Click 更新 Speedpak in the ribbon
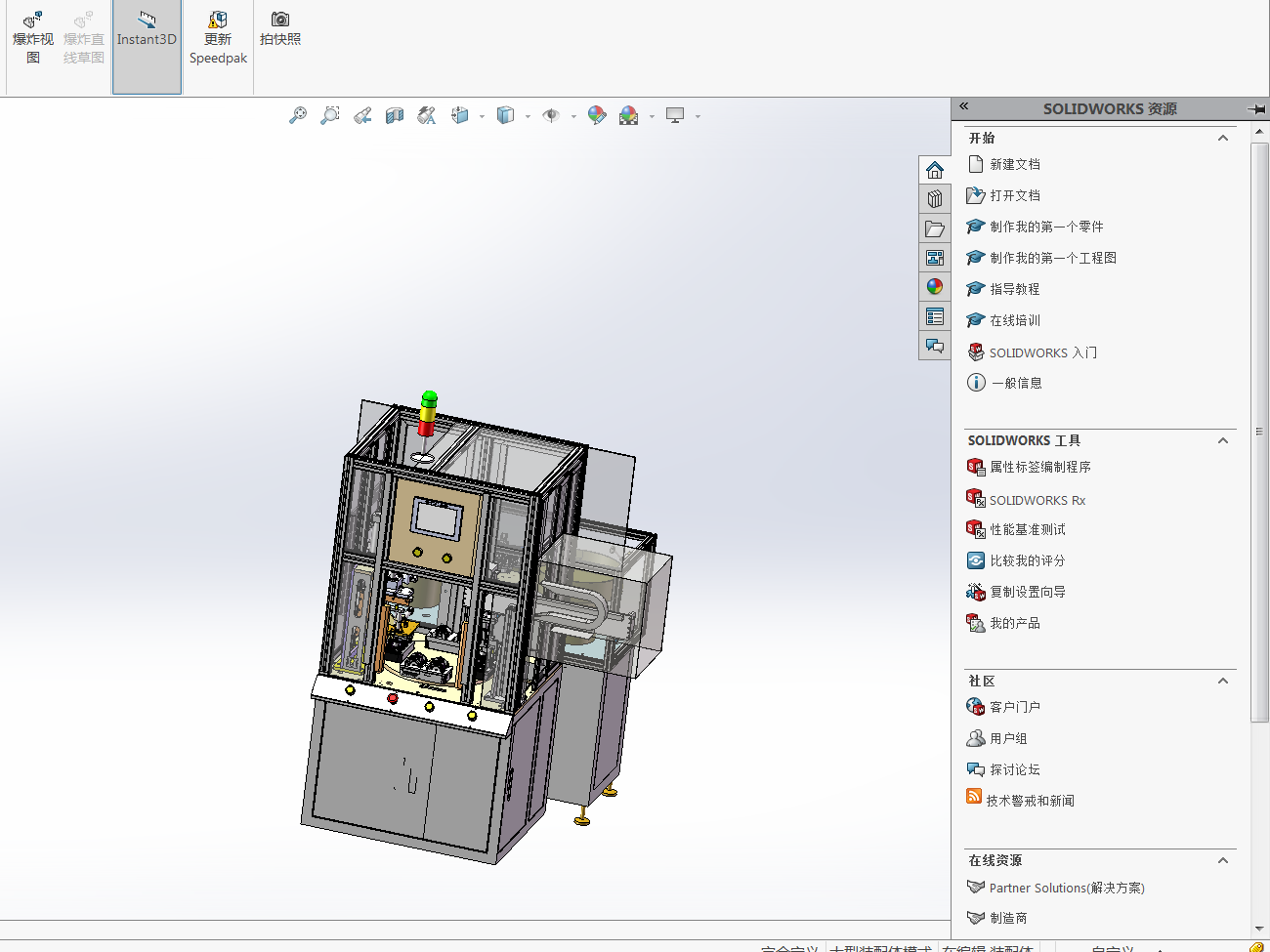1270x952 pixels. coord(218,39)
